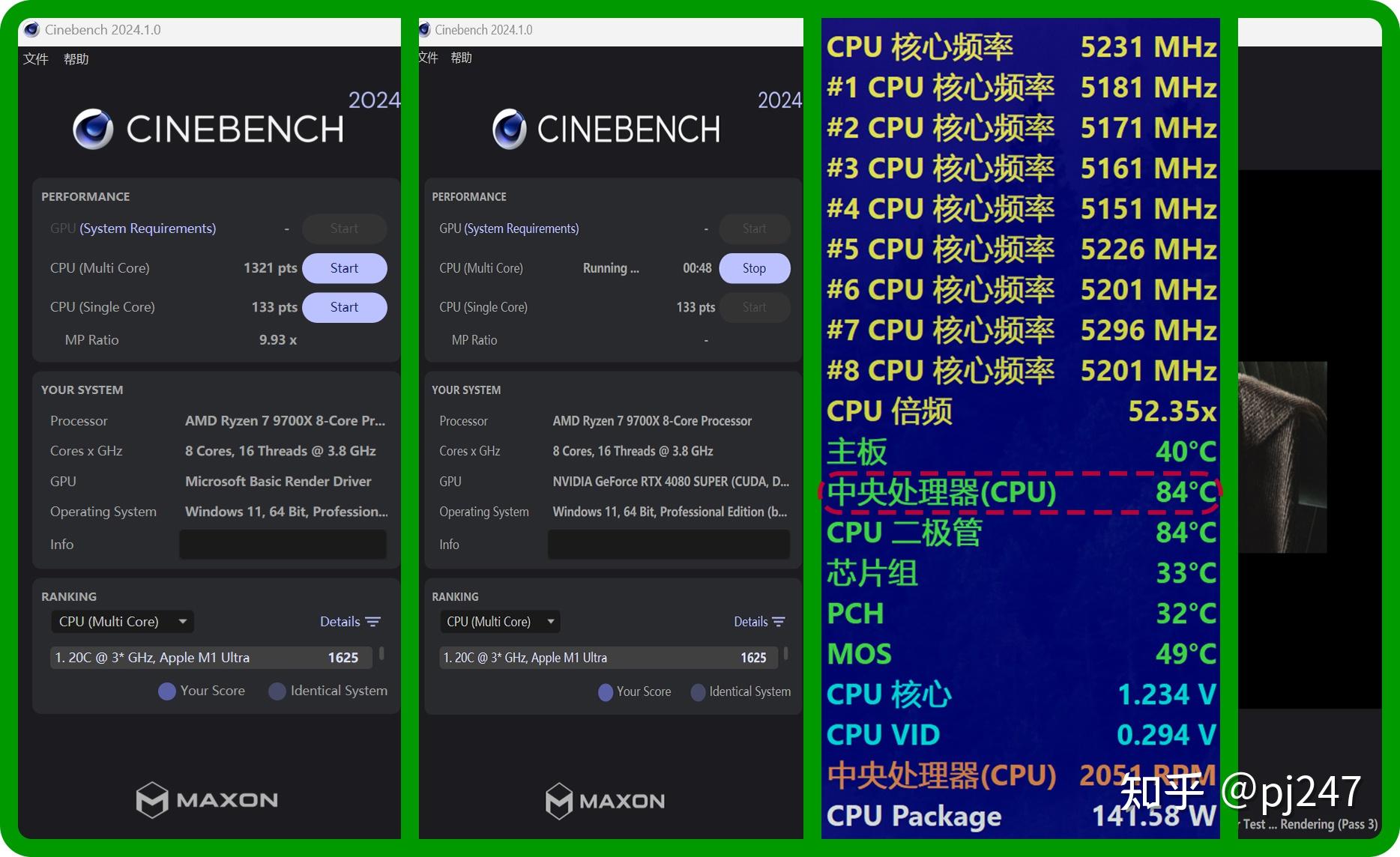Viewport: 1400px width, 857px height.
Task: Click Microsoft Basic Render Driver GPU text
Action: [278, 482]
